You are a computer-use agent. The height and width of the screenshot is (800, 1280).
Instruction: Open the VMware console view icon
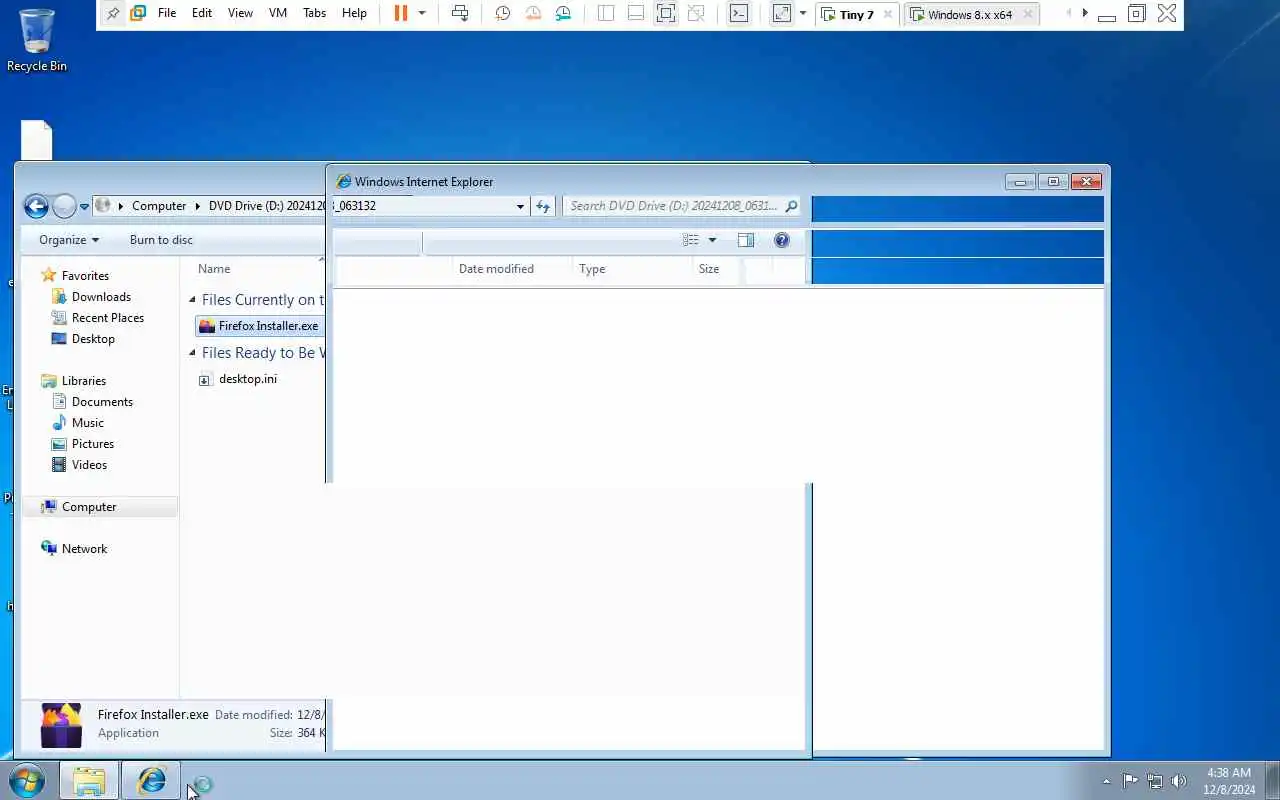coord(738,13)
